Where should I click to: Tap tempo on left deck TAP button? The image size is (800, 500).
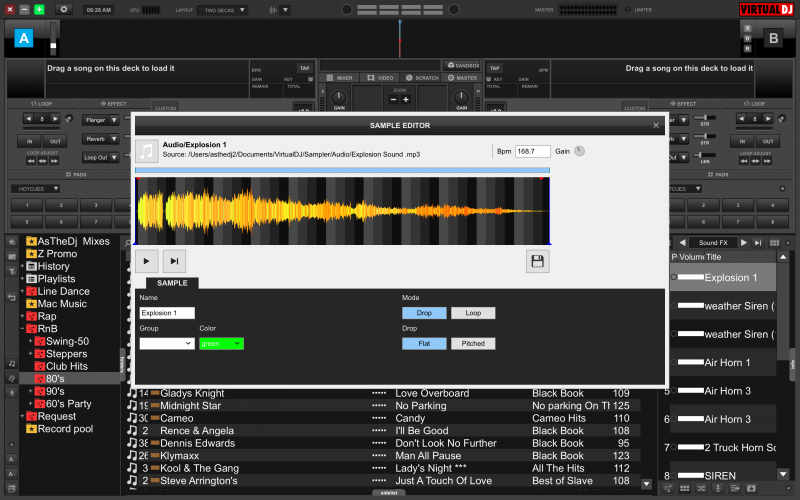(305, 68)
